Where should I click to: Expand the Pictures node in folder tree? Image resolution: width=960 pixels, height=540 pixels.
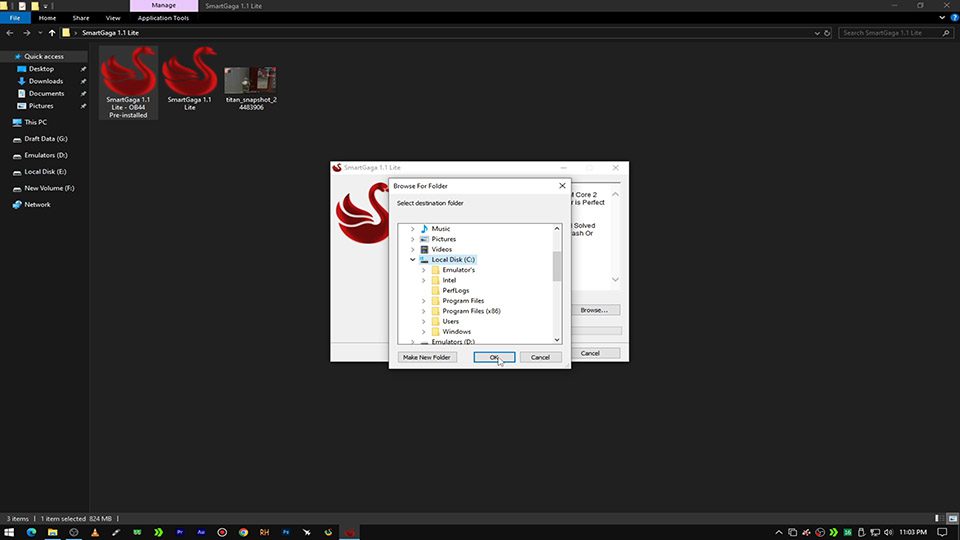tap(413, 239)
